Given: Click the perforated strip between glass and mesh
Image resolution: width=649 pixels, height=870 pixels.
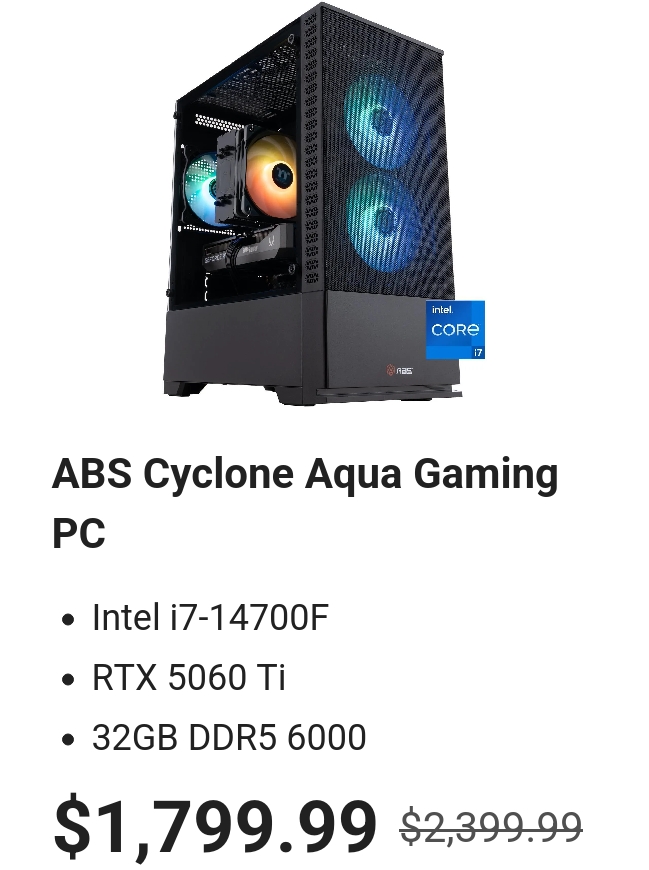Looking at the screenshot, I should [312, 150].
